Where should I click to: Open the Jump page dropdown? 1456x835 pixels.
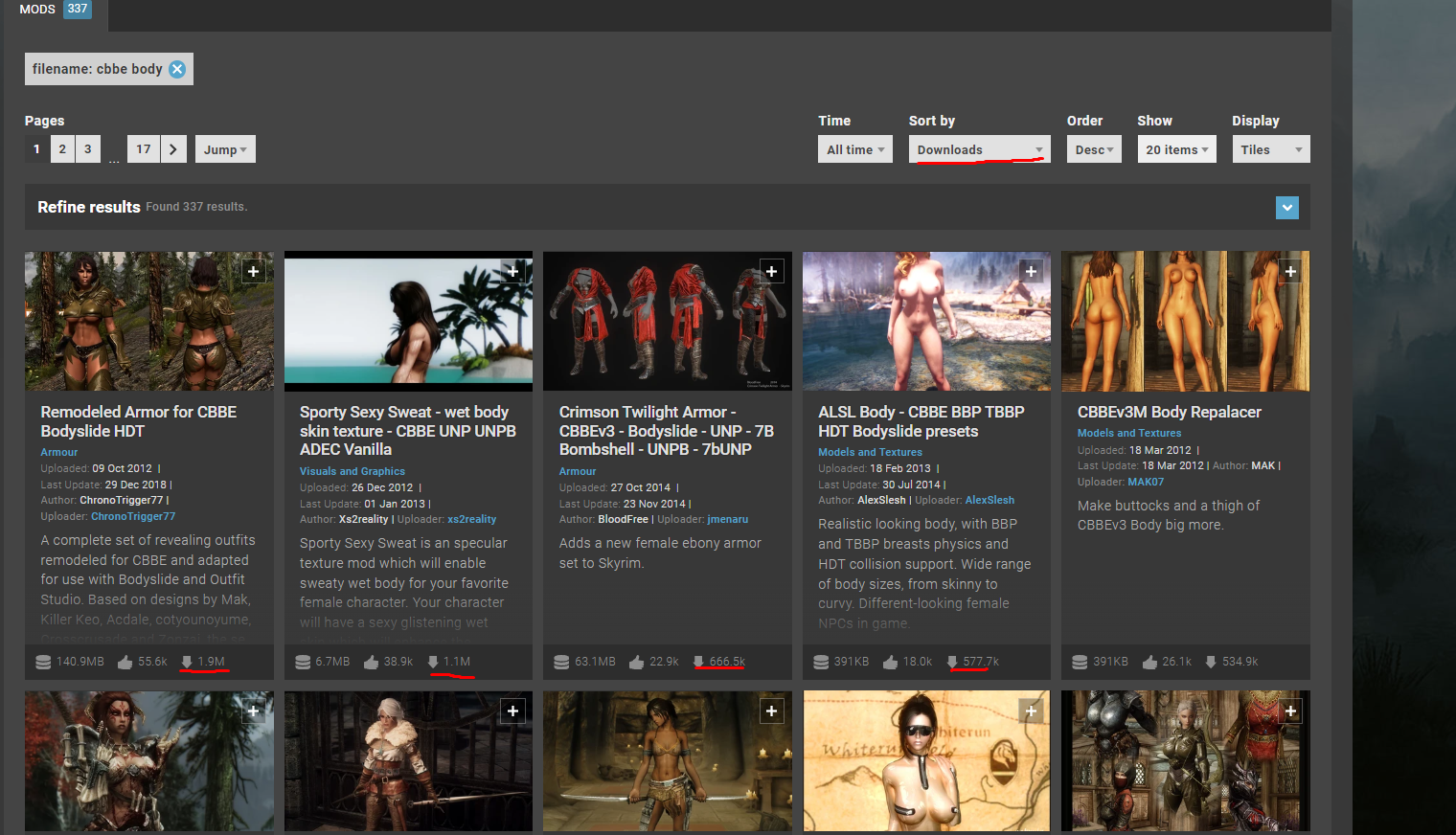[x=225, y=149]
